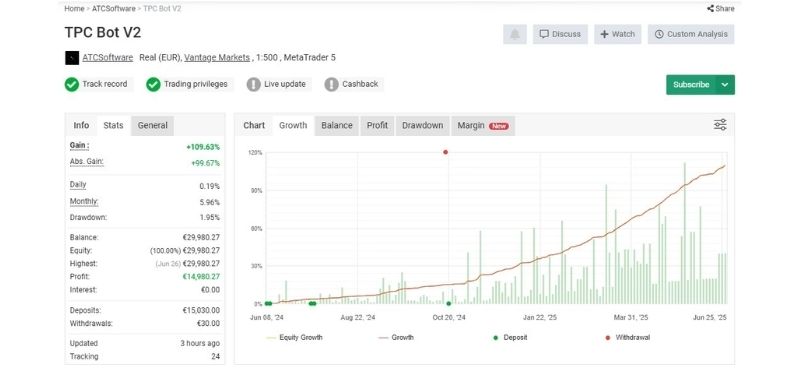Click the Live update warning icon
Viewport: 800px width, 370px height.
click(254, 84)
